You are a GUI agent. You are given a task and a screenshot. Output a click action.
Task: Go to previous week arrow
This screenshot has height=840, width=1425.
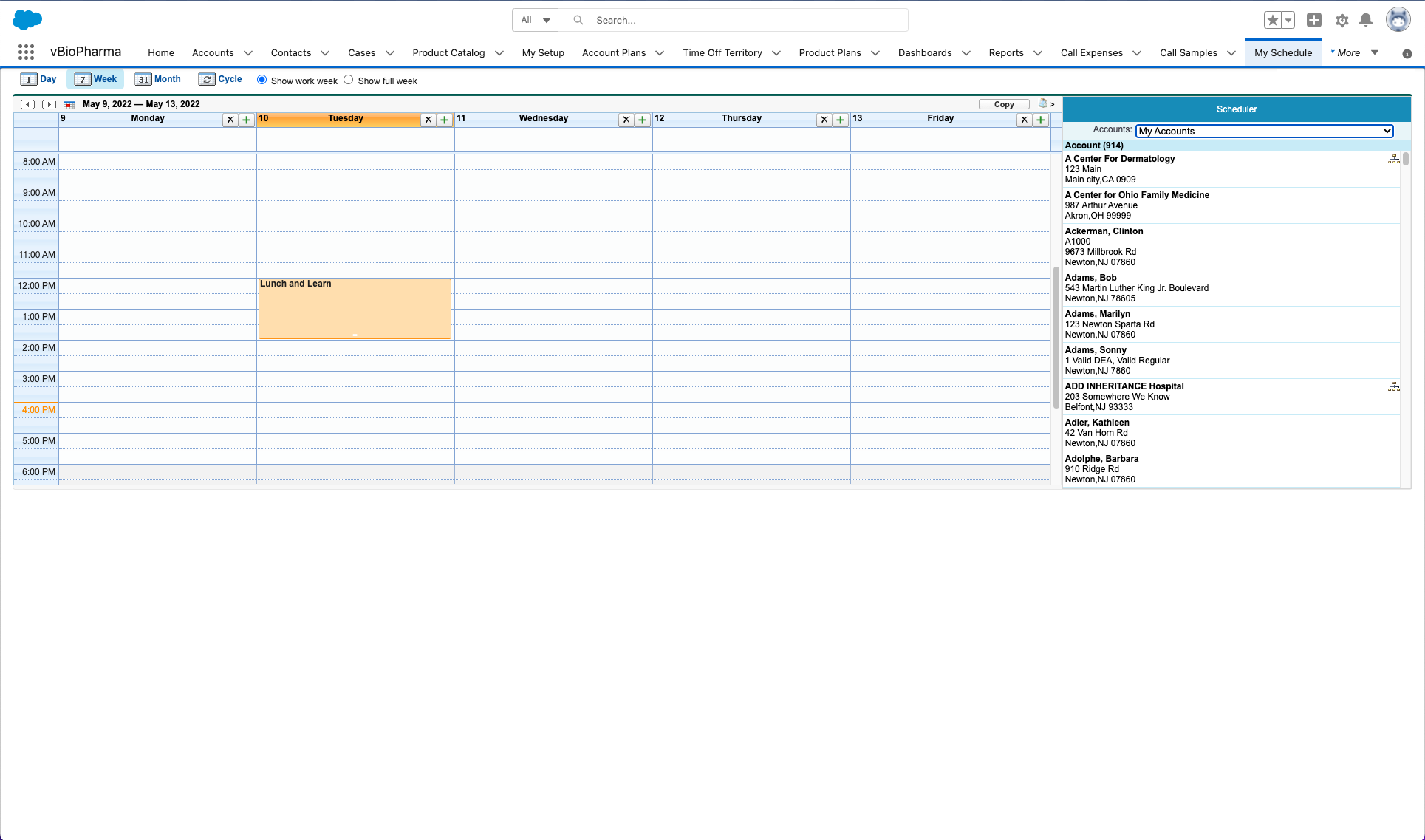point(28,104)
